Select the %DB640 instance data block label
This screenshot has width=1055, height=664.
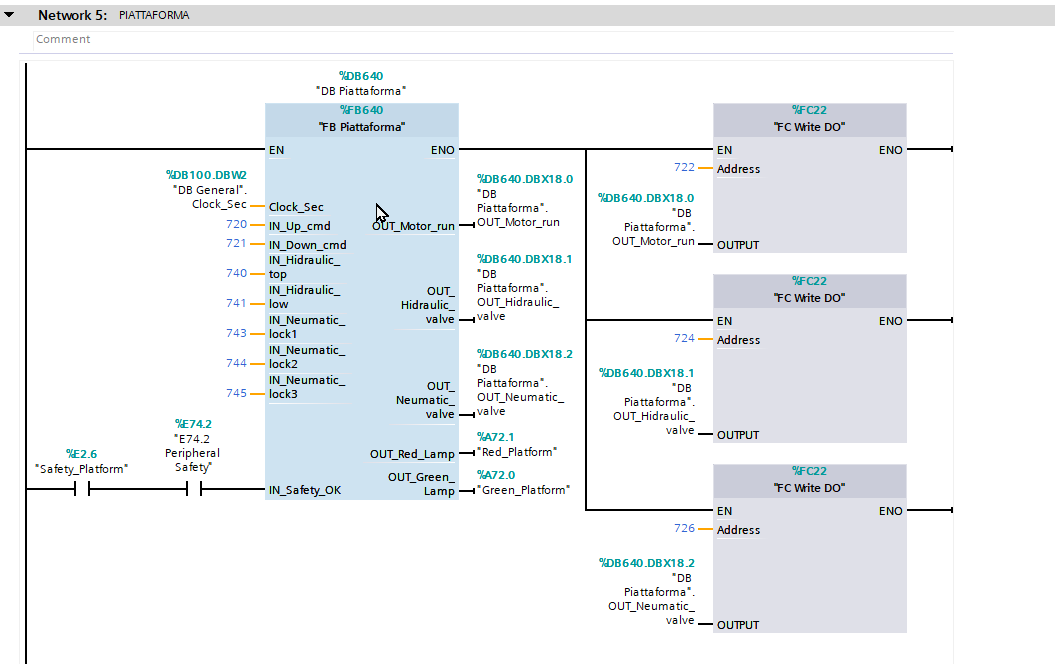tap(361, 76)
